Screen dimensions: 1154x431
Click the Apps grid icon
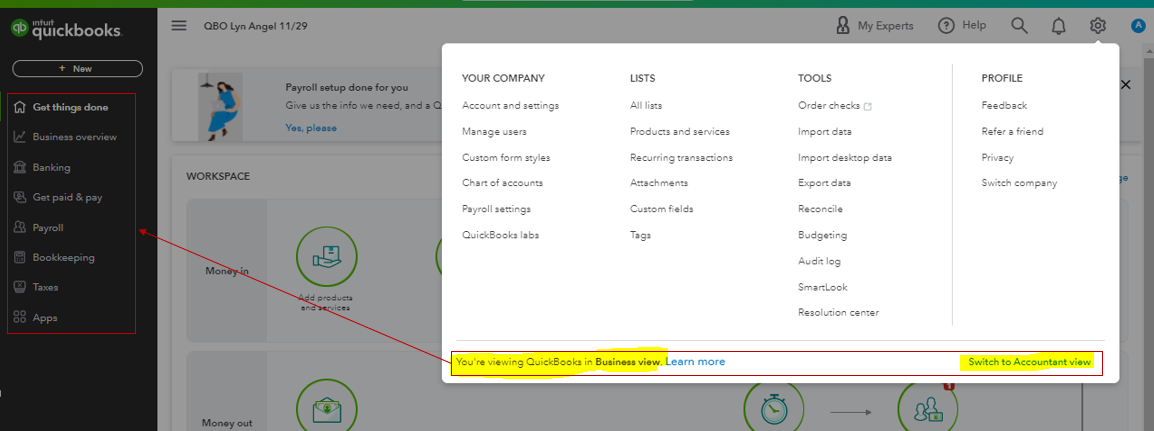(x=21, y=318)
